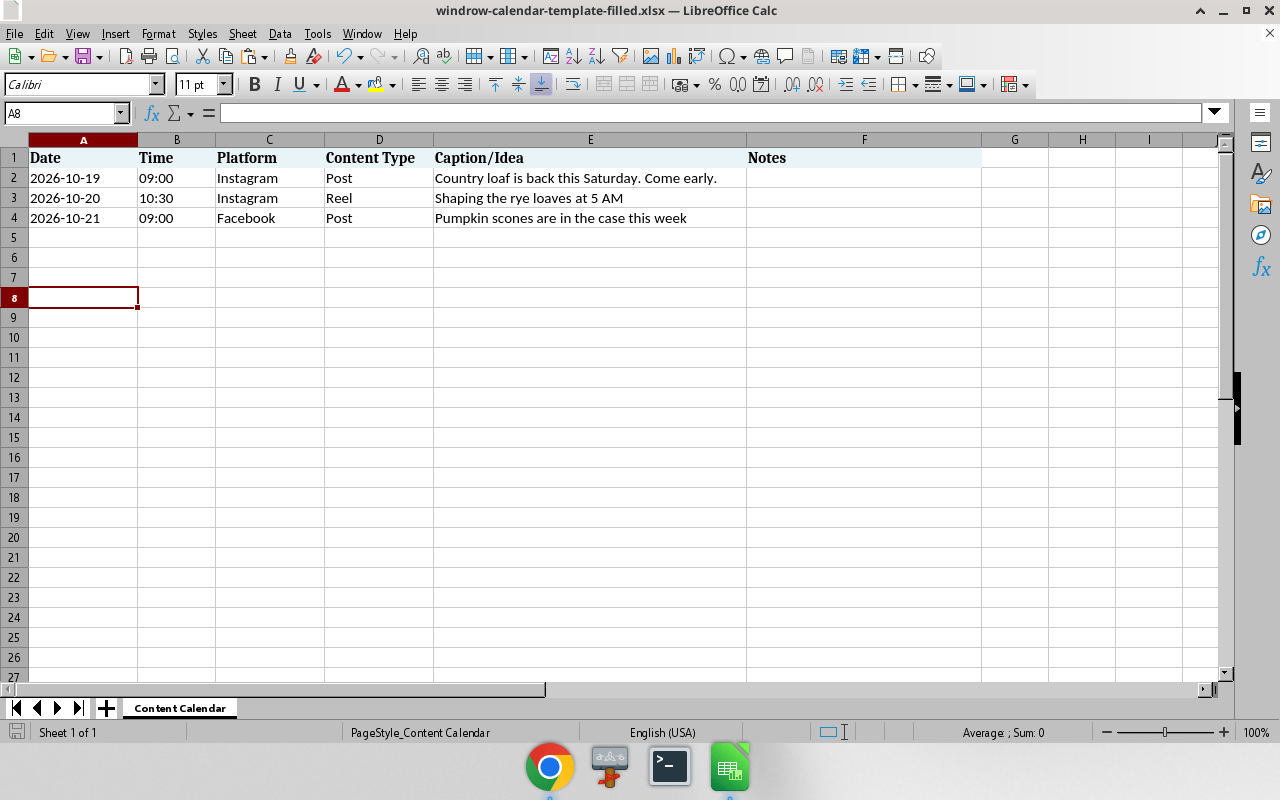Center text horizontally in the cell
This screenshot has width=1280, height=800.
[441, 85]
